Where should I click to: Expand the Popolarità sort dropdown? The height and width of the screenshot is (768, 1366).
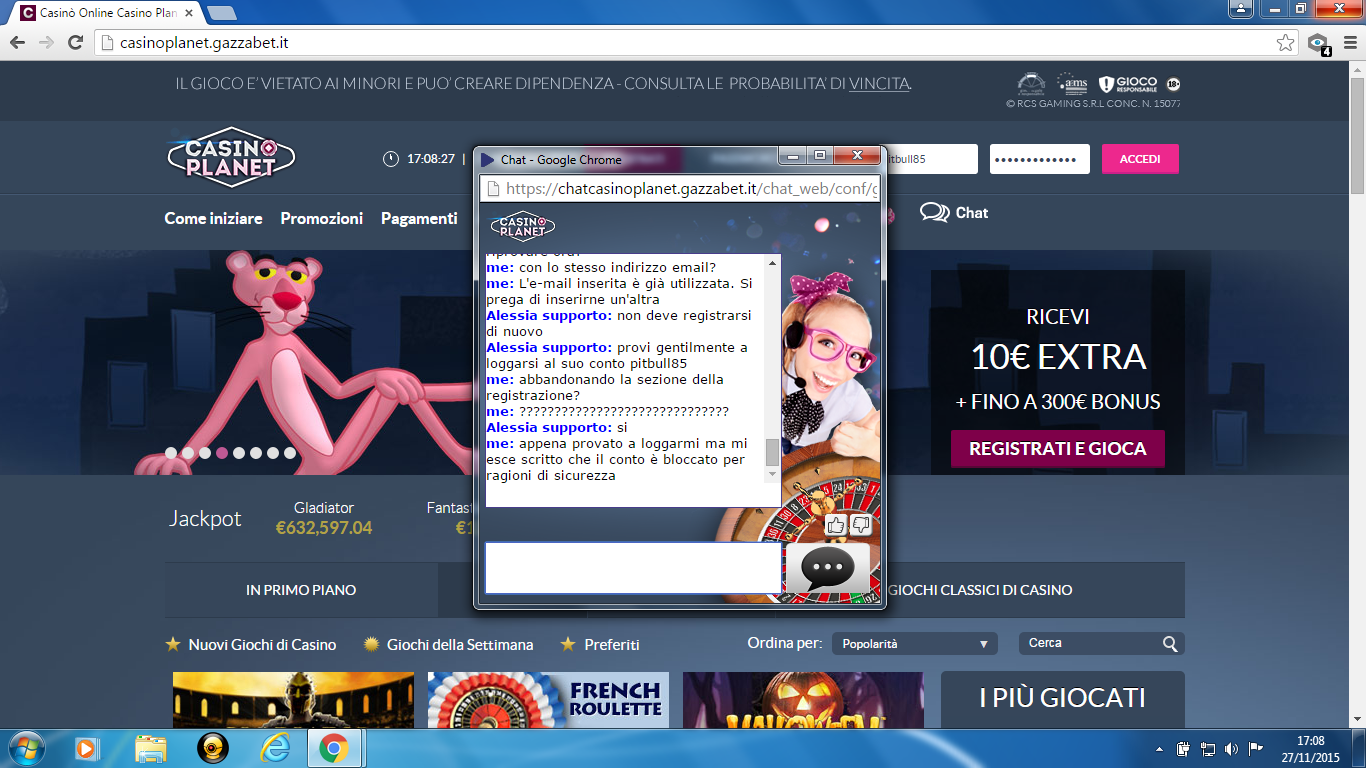point(915,644)
